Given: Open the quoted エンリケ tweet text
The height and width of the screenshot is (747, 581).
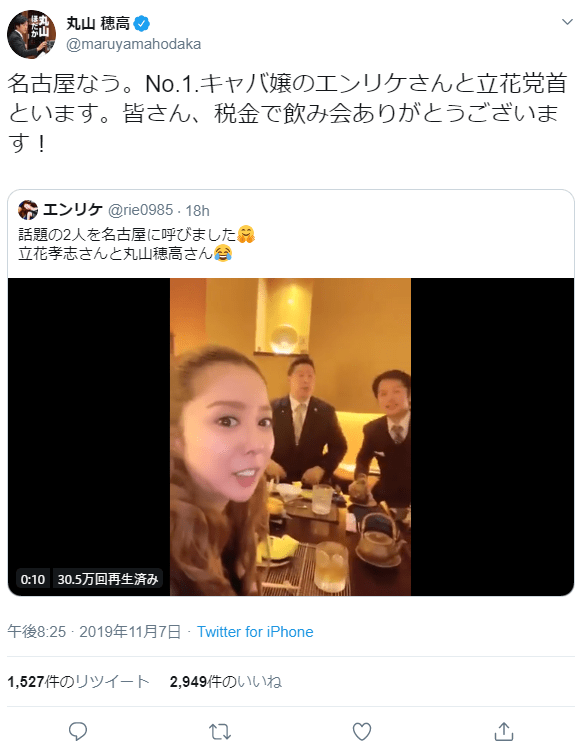Looking at the screenshot, I should coord(137,243).
